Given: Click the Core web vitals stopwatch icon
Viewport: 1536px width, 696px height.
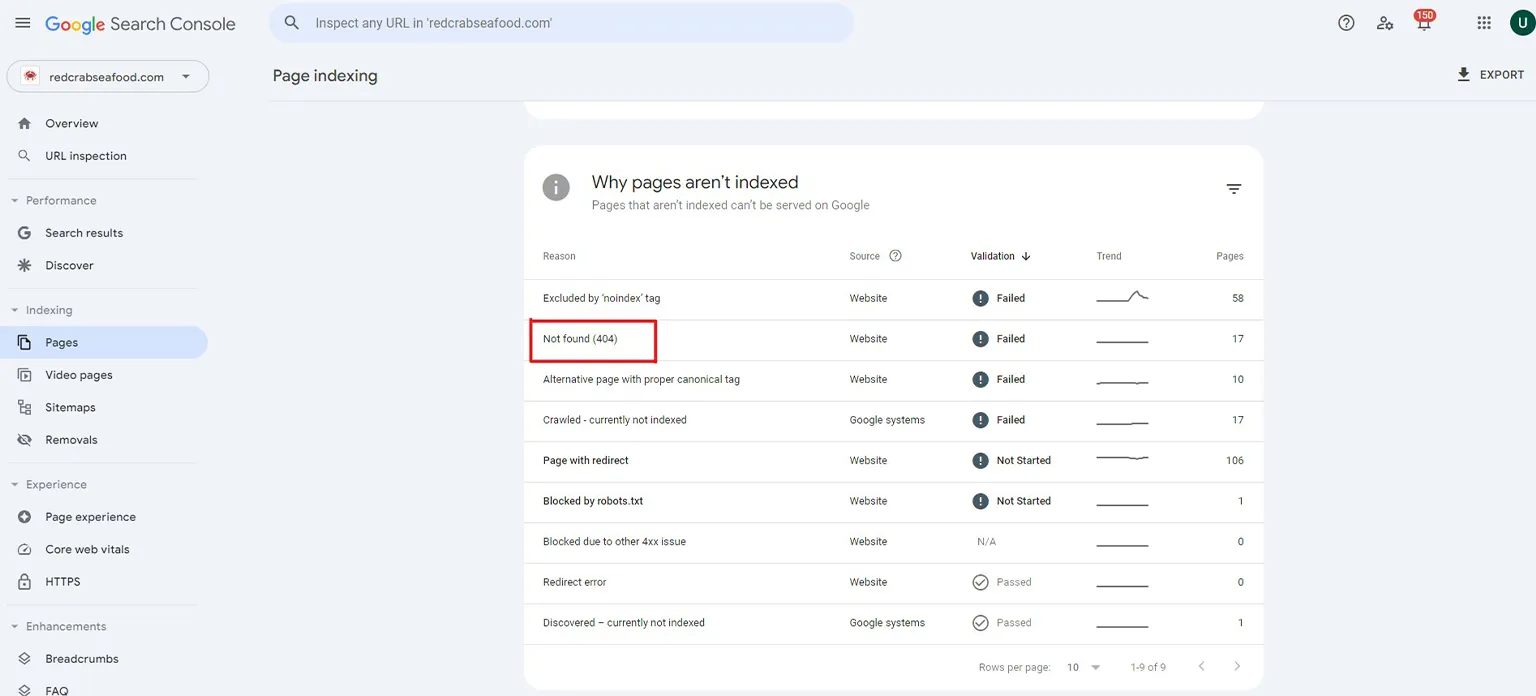Looking at the screenshot, I should (x=24, y=549).
